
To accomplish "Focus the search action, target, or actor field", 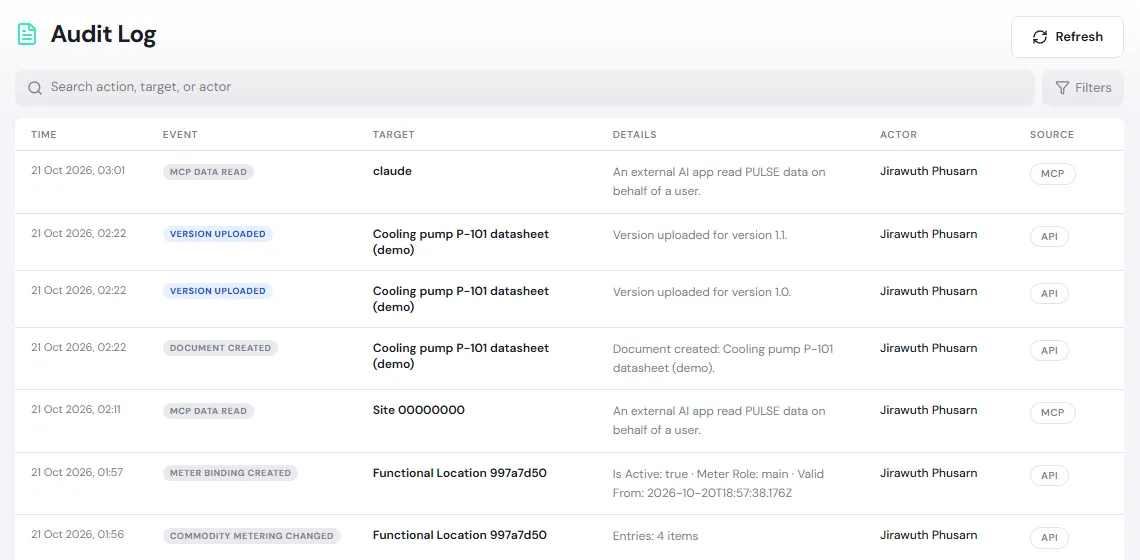I will pos(525,88).
